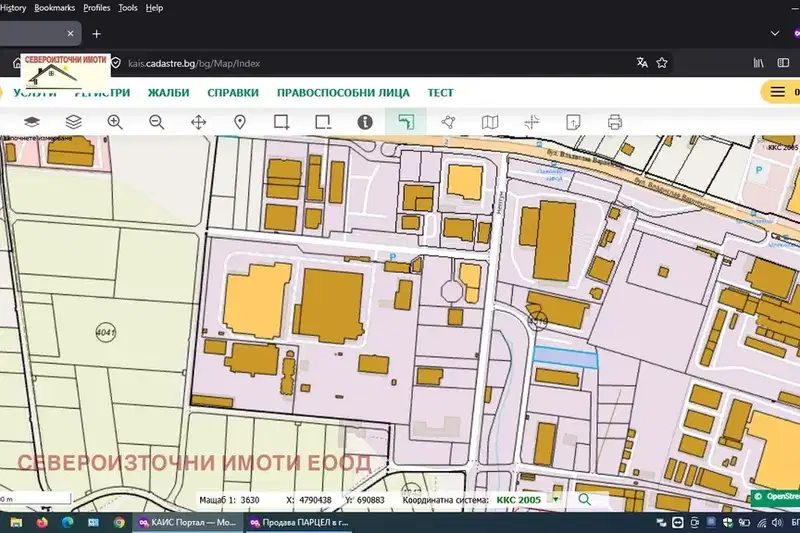800x533 pixels.
Task: Open the ТЕСТ menu item
Action: (440, 93)
